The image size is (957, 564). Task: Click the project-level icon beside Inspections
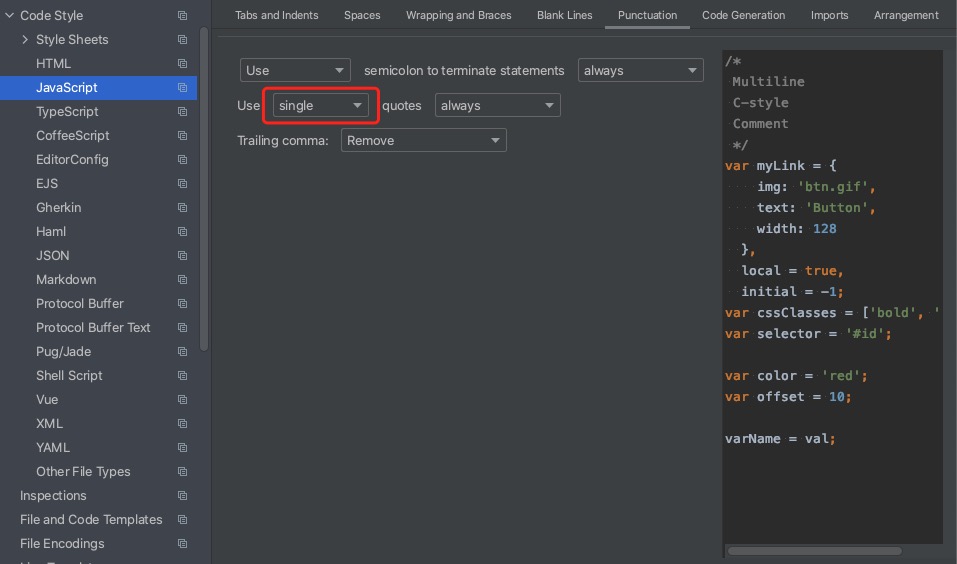[182, 496]
